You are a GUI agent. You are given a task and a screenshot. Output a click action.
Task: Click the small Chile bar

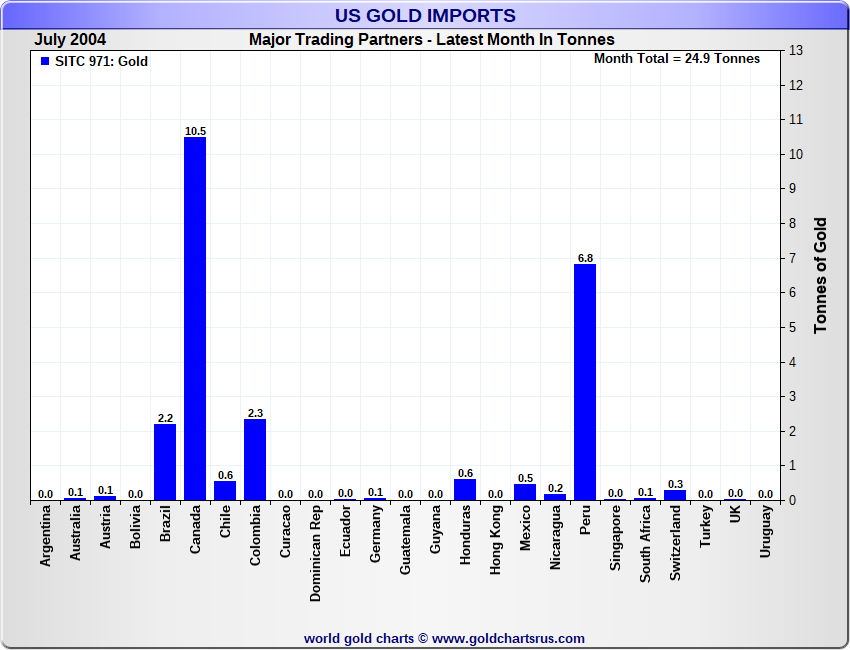[x=225, y=490]
